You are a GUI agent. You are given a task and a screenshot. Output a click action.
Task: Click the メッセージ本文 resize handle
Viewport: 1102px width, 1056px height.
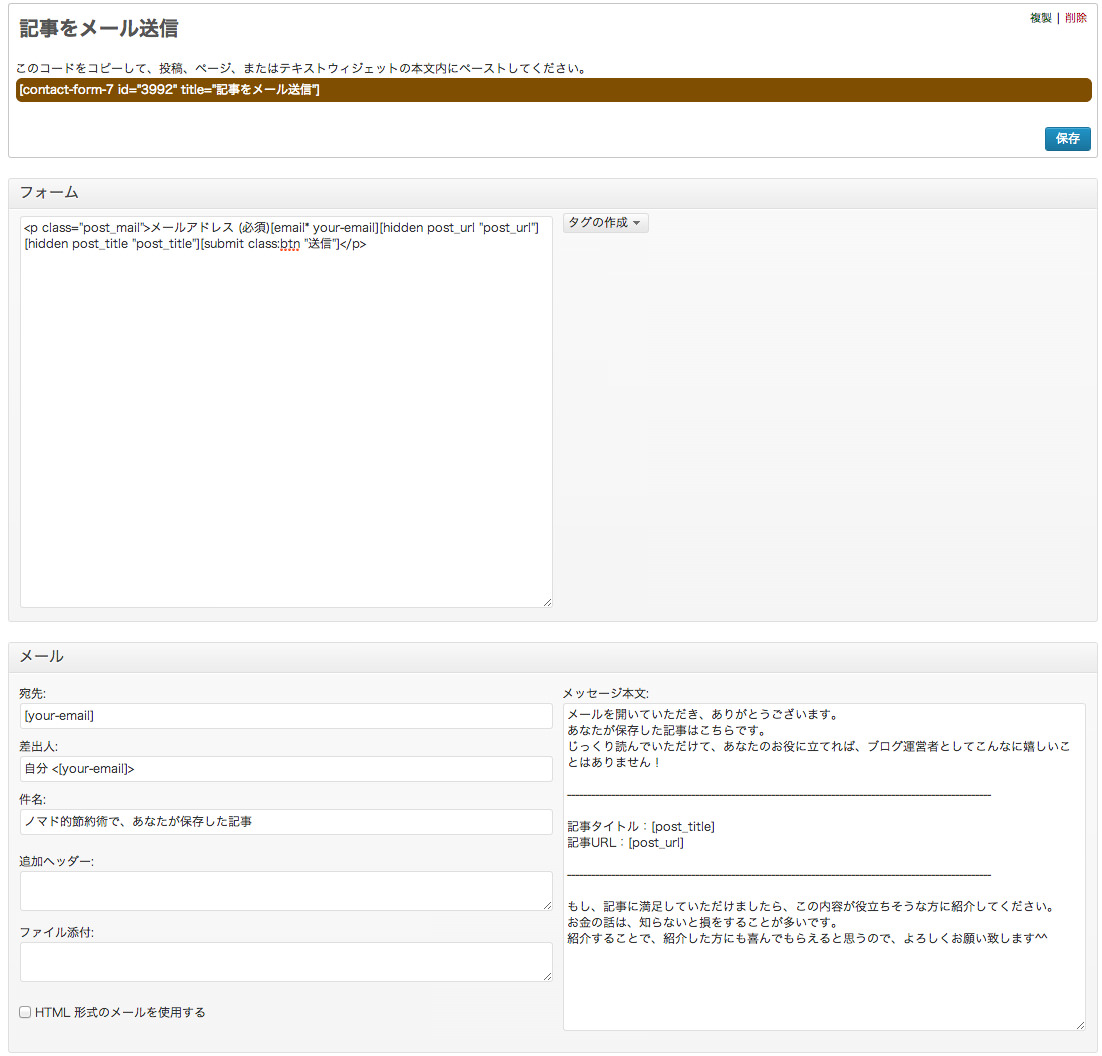coord(1080,1025)
